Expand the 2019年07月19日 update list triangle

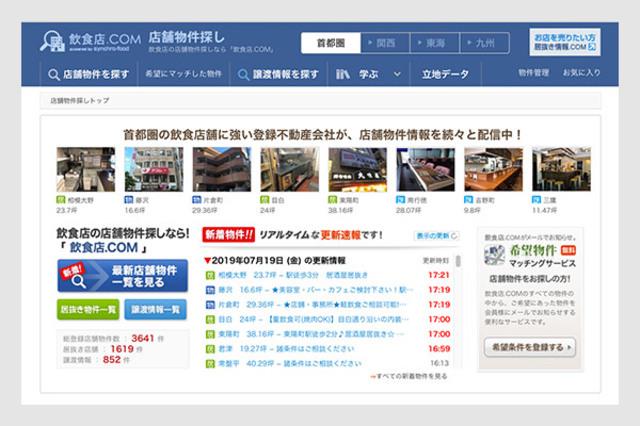[x=207, y=260]
